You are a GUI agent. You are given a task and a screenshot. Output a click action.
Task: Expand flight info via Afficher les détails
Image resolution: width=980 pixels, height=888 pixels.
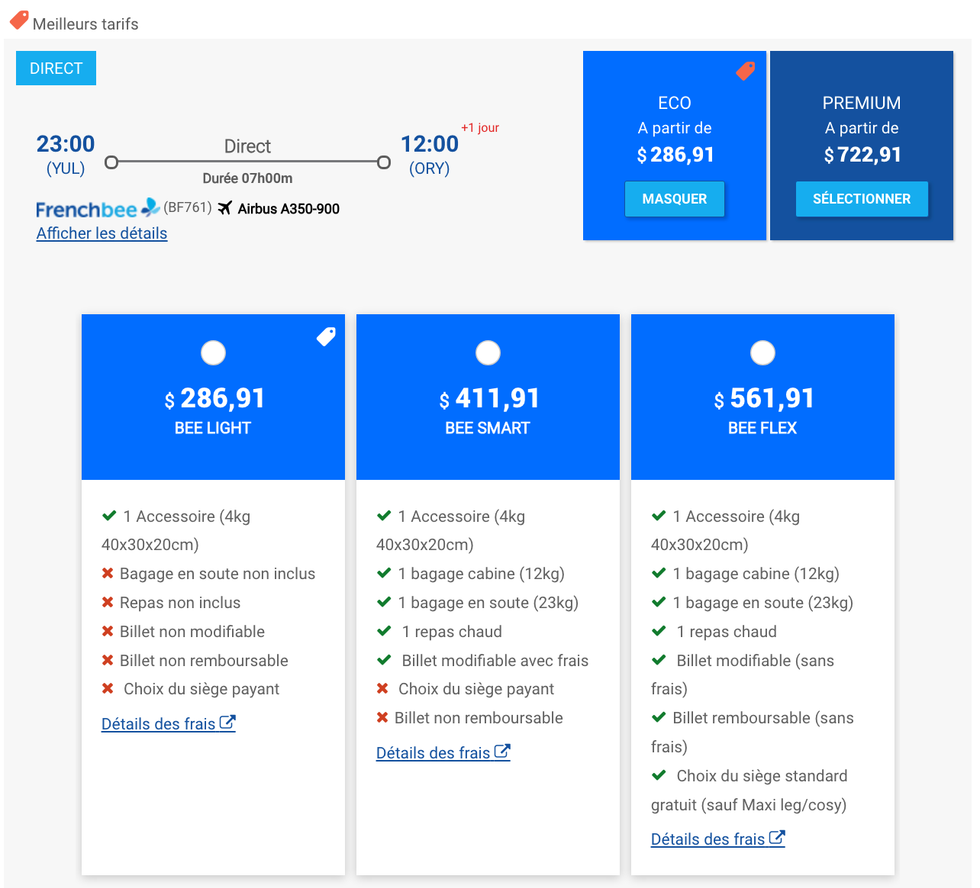pyautogui.click(x=102, y=233)
